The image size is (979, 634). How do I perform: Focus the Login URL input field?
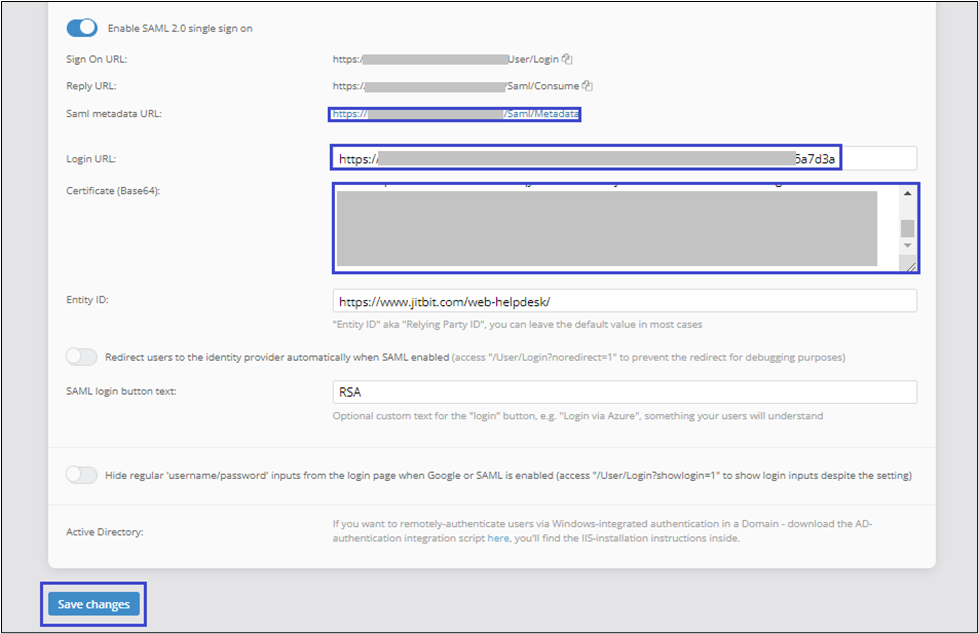[624, 158]
